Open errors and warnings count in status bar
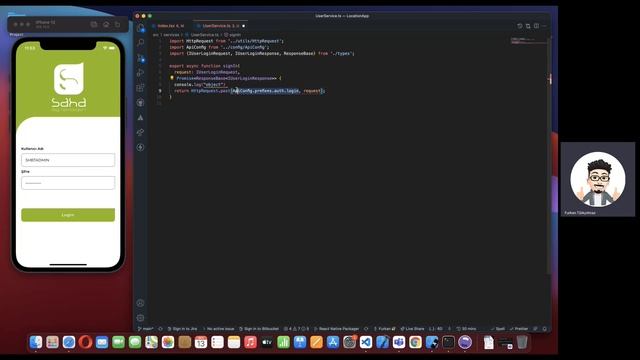The height and width of the screenshot is (360, 640). (296, 329)
